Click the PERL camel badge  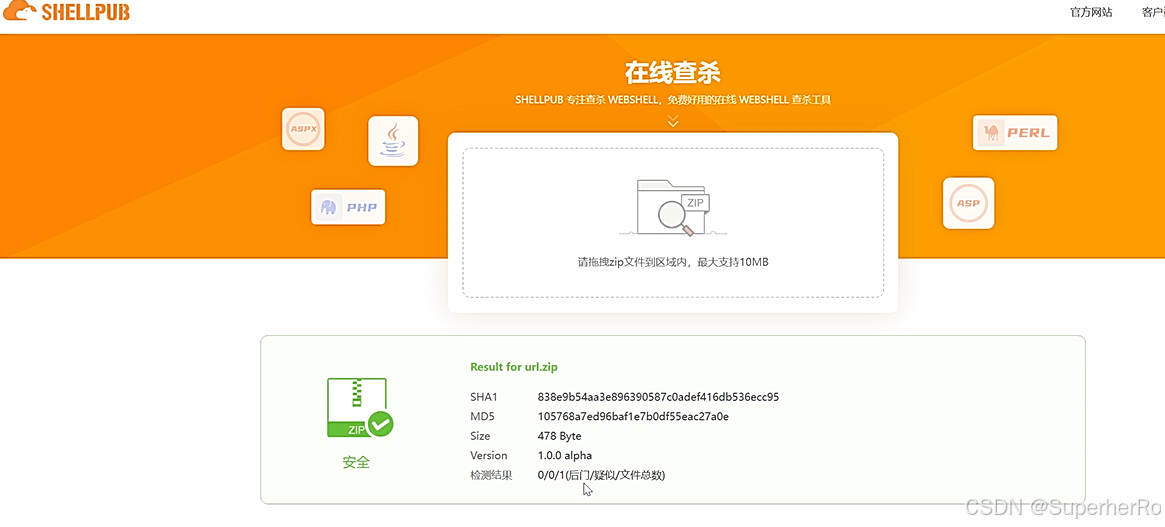pyautogui.click(x=1015, y=133)
